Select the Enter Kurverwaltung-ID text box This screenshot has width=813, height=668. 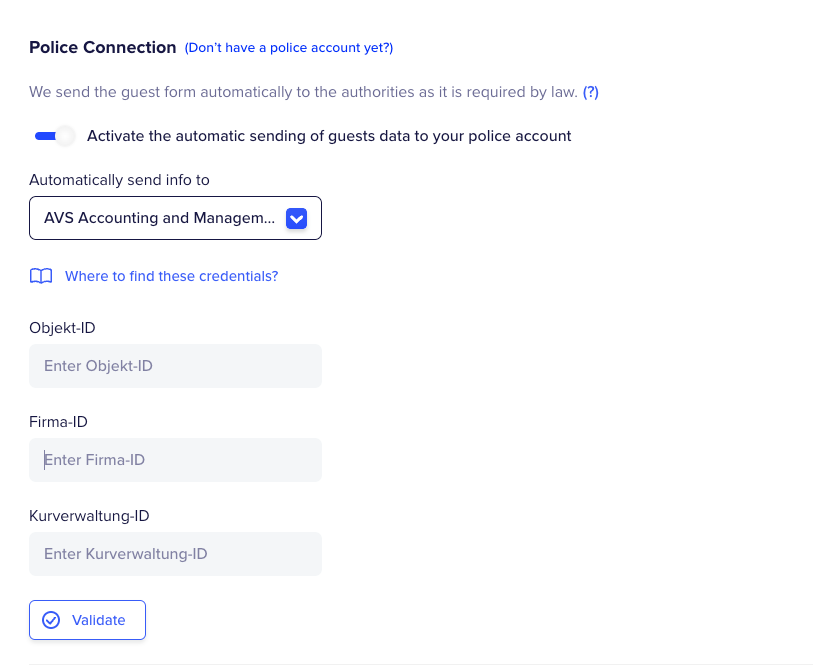175,554
